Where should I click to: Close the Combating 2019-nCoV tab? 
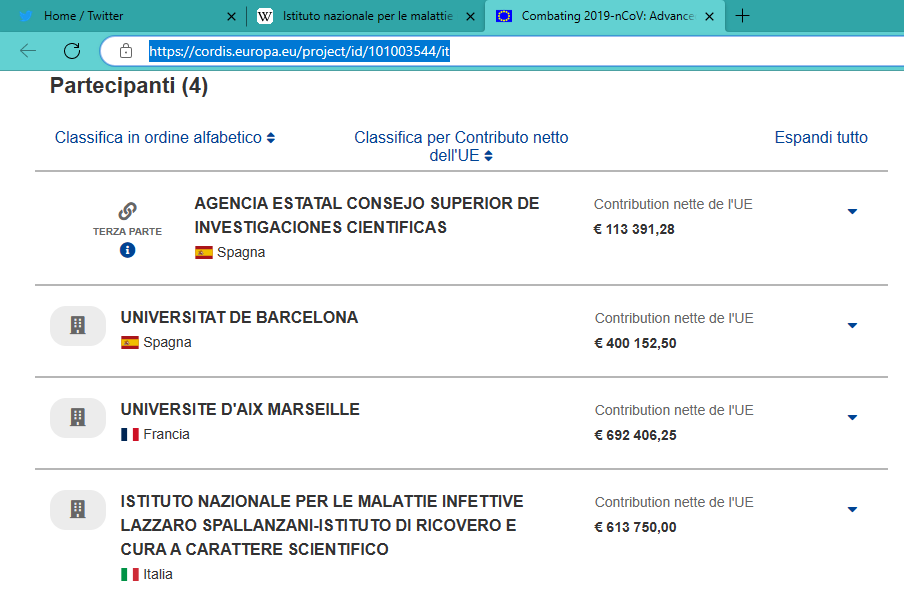tap(710, 17)
